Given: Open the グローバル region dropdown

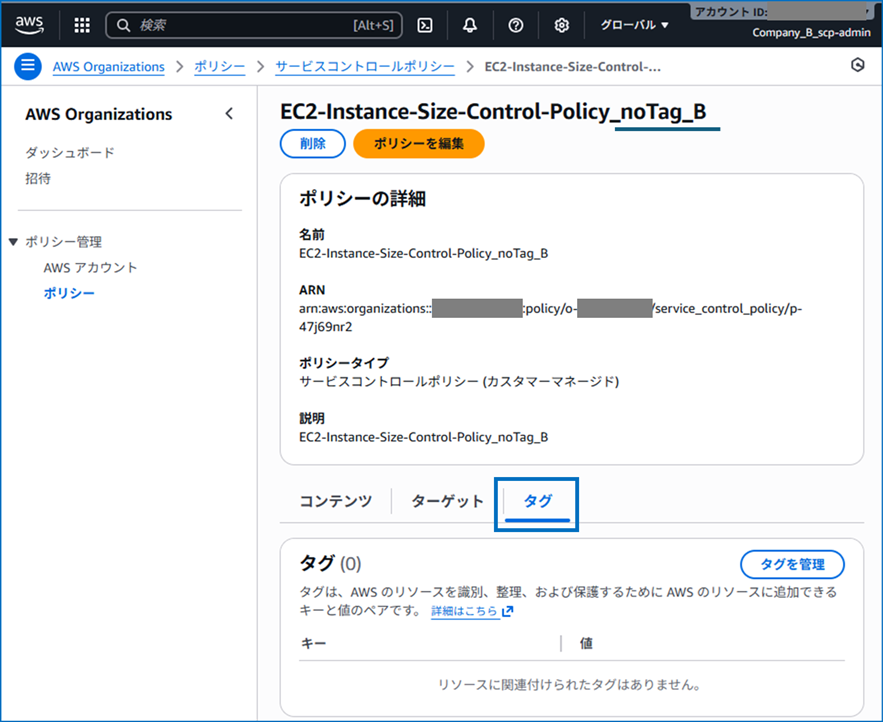Looking at the screenshot, I should tap(633, 25).
